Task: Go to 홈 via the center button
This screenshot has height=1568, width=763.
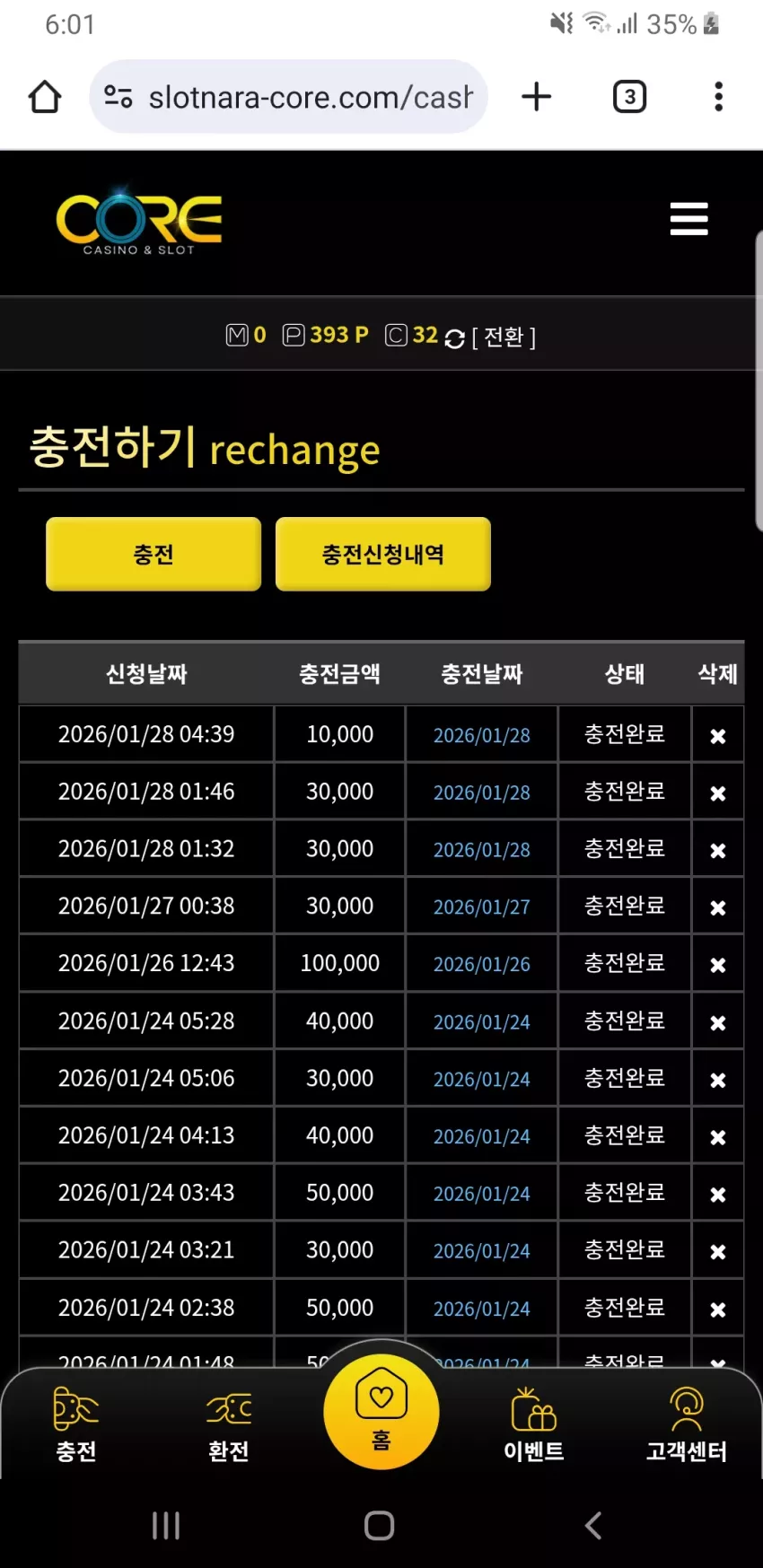Action: (381, 1412)
